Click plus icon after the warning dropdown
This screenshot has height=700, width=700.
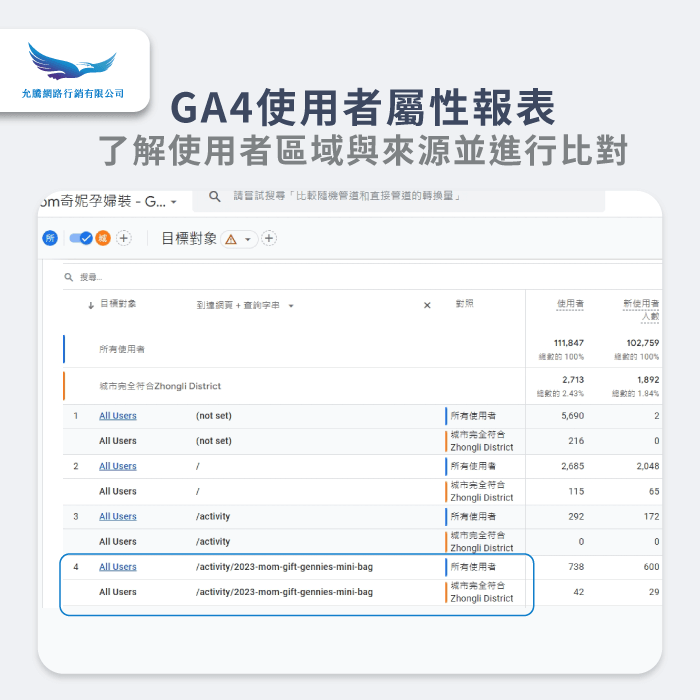(269, 238)
